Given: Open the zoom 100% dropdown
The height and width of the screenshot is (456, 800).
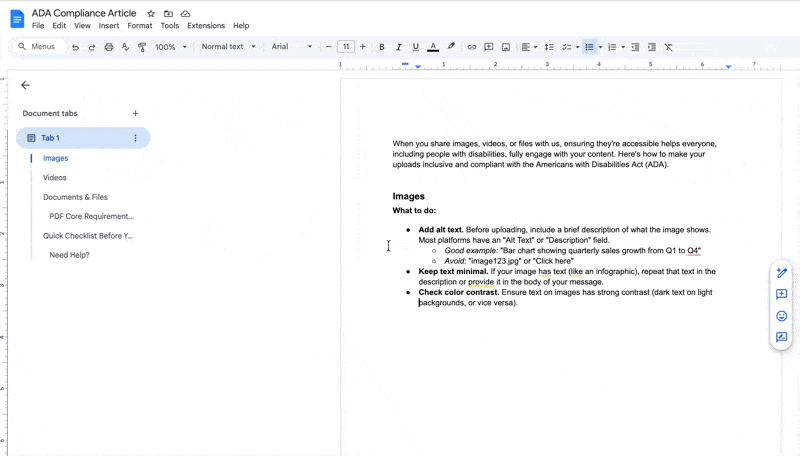Looking at the screenshot, I should pos(171,47).
